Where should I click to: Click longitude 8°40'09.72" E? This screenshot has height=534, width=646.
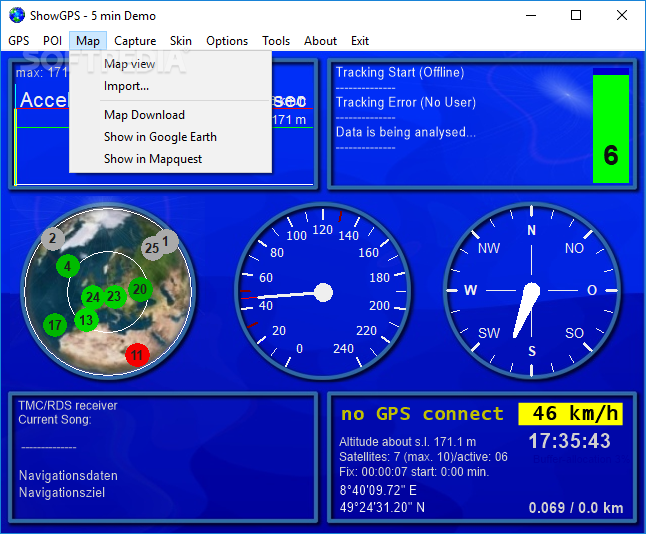[x=378, y=490]
